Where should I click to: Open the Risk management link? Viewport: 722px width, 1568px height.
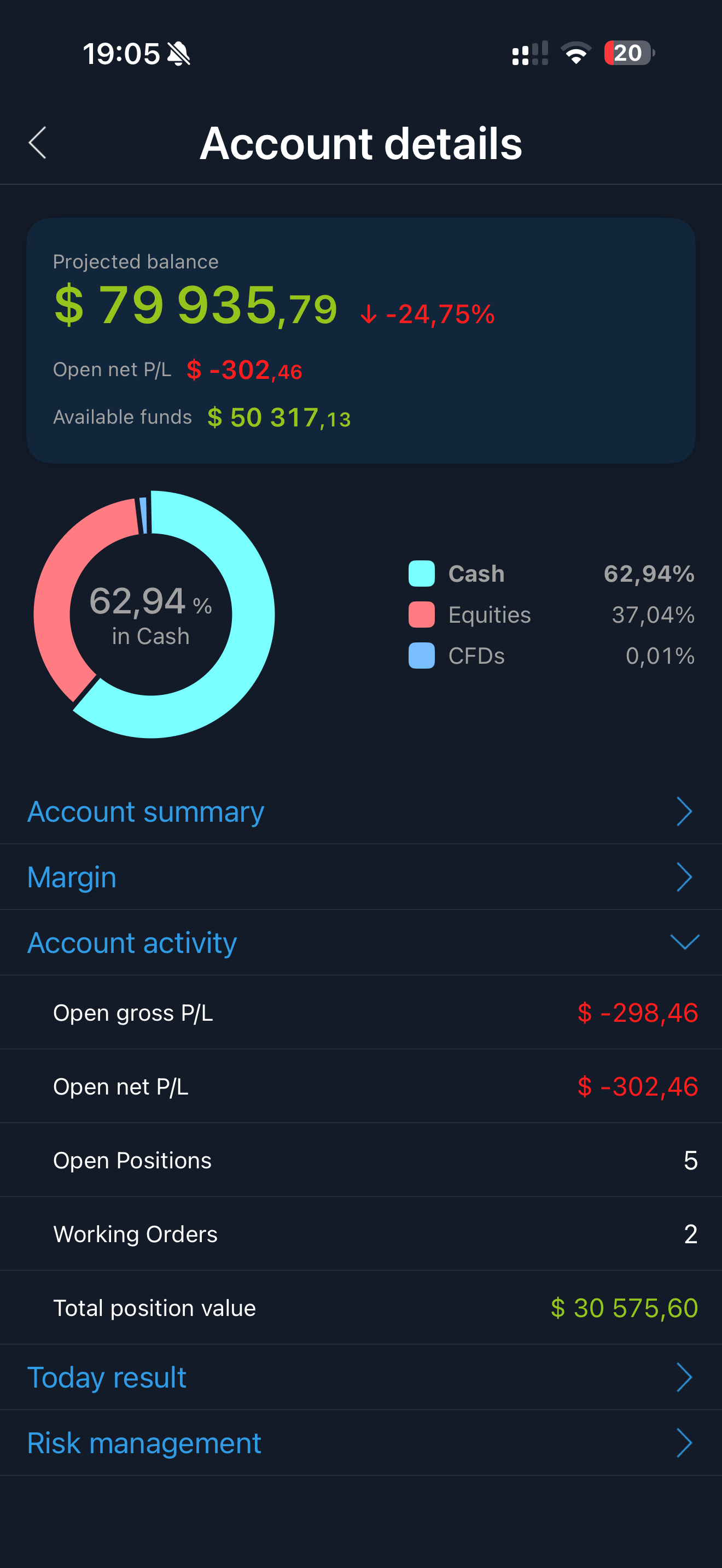[x=144, y=1442]
